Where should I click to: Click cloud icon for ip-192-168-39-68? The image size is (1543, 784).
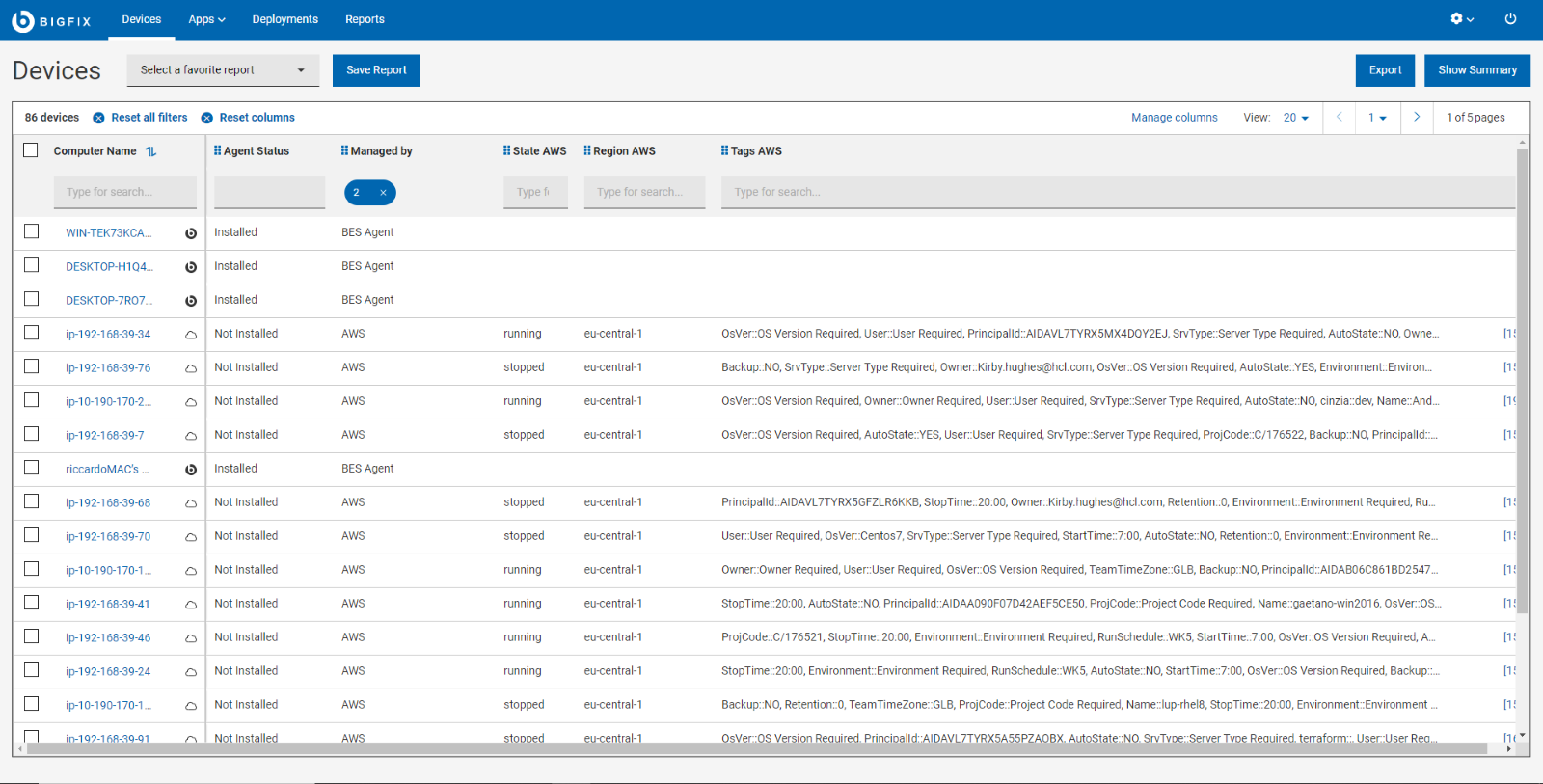191,503
